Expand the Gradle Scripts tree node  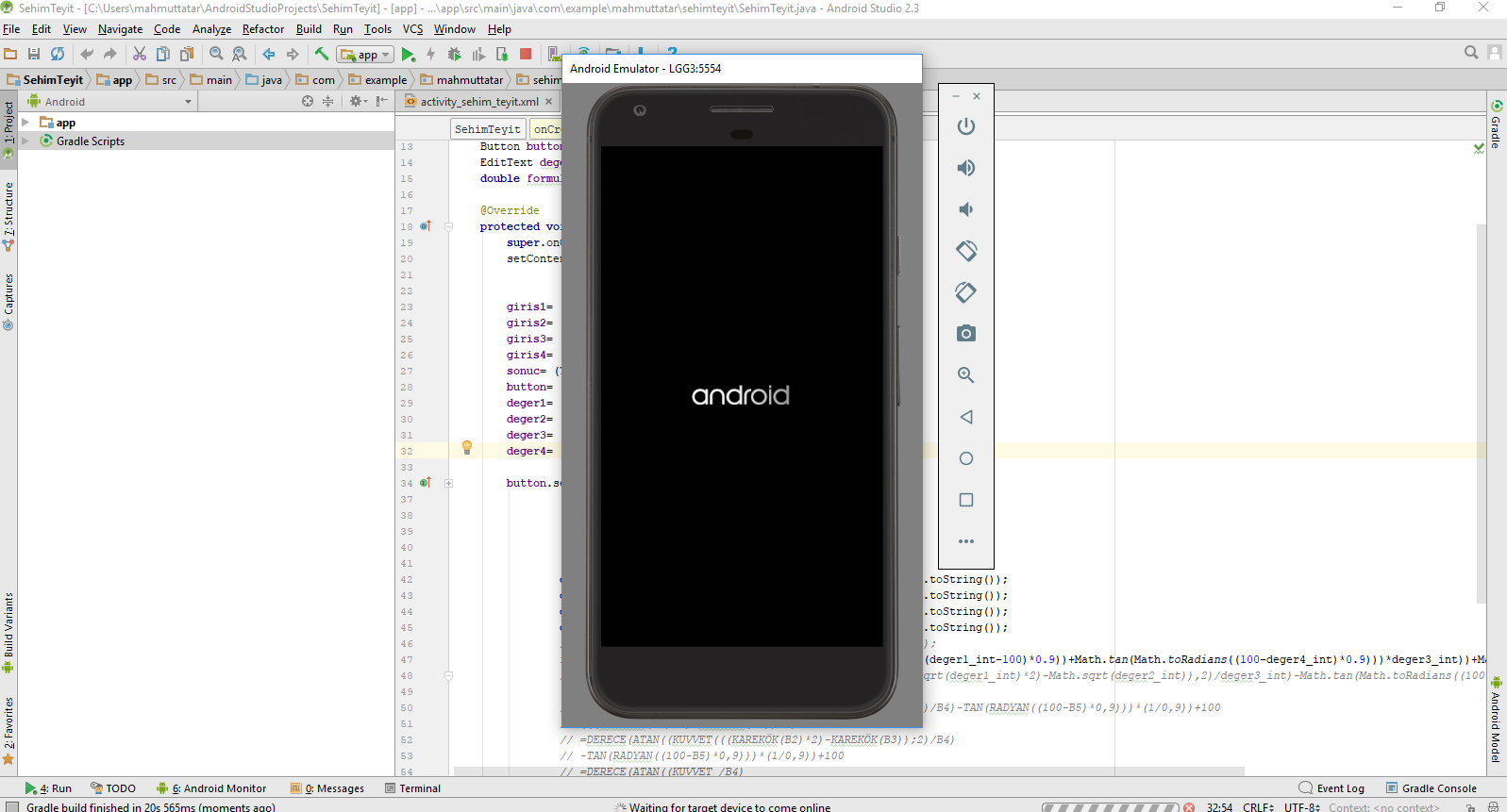click(25, 141)
